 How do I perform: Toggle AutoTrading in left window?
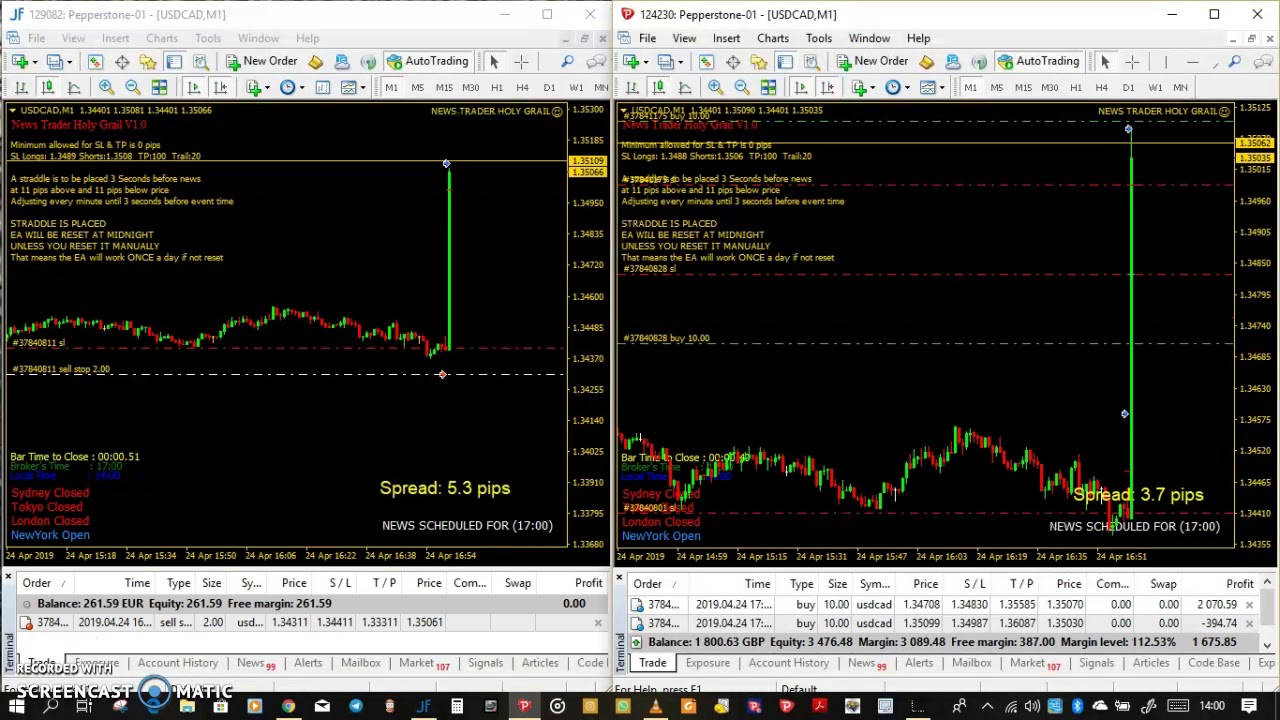coord(427,62)
